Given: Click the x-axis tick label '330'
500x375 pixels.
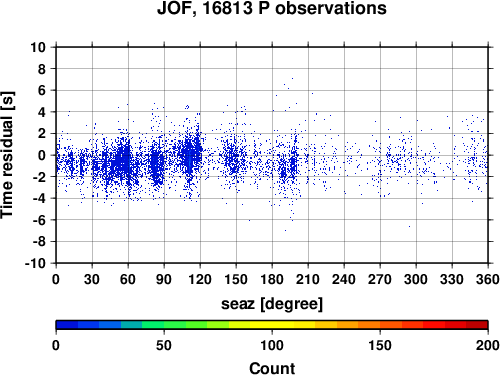Looking at the screenshot, I should click(x=452, y=279).
